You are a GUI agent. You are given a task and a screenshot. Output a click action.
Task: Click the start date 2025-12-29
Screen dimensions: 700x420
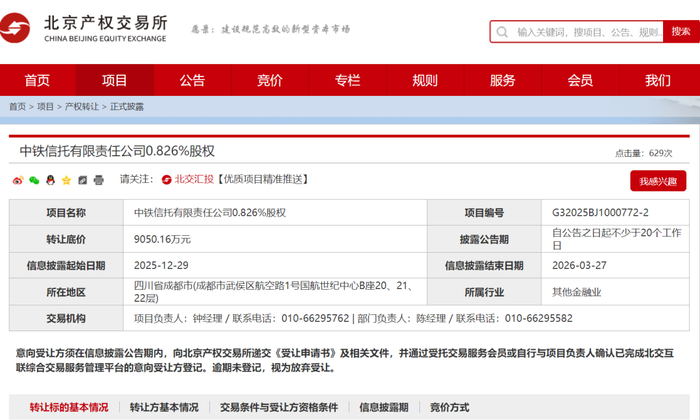(x=161, y=265)
